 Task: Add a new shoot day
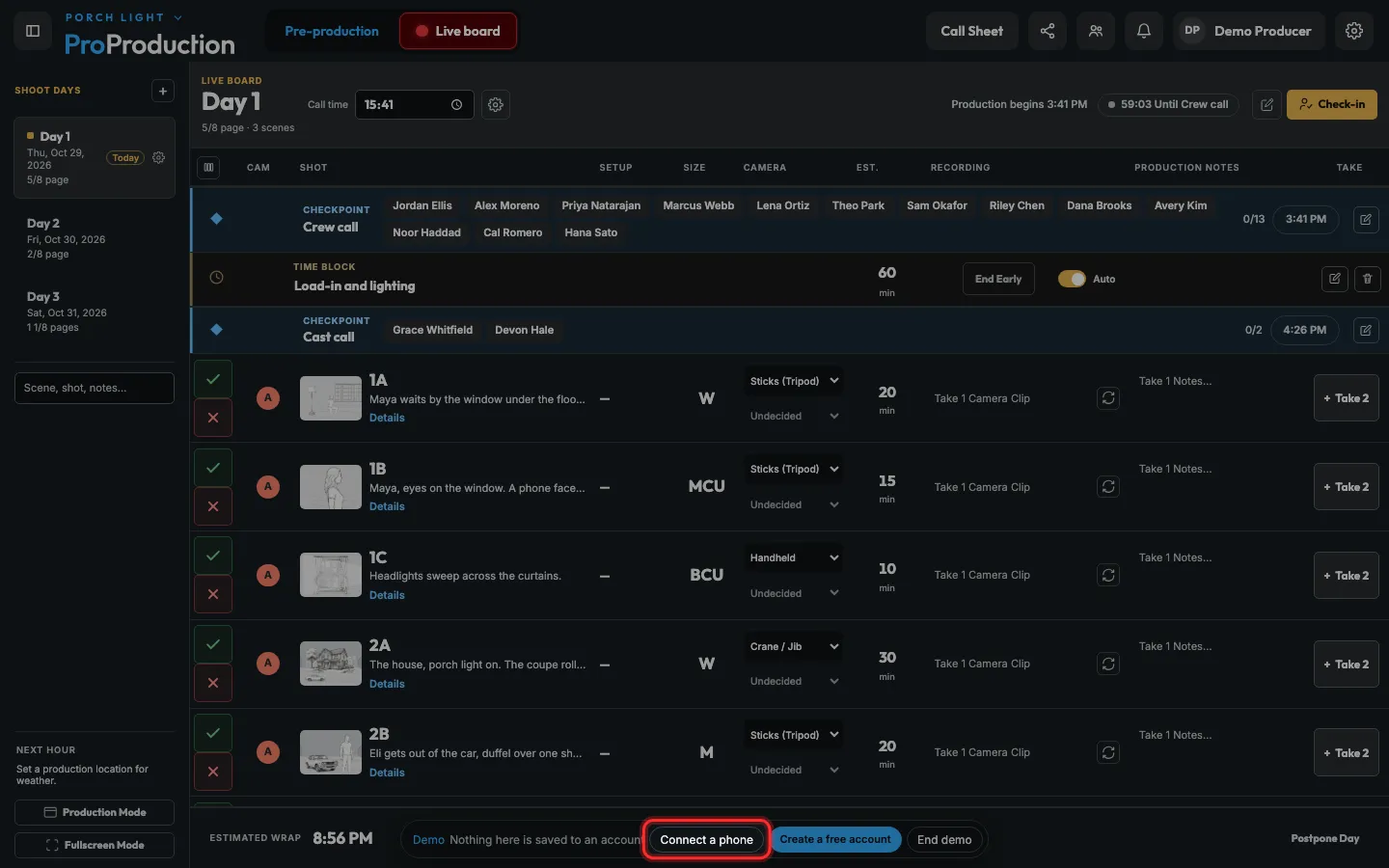click(163, 91)
